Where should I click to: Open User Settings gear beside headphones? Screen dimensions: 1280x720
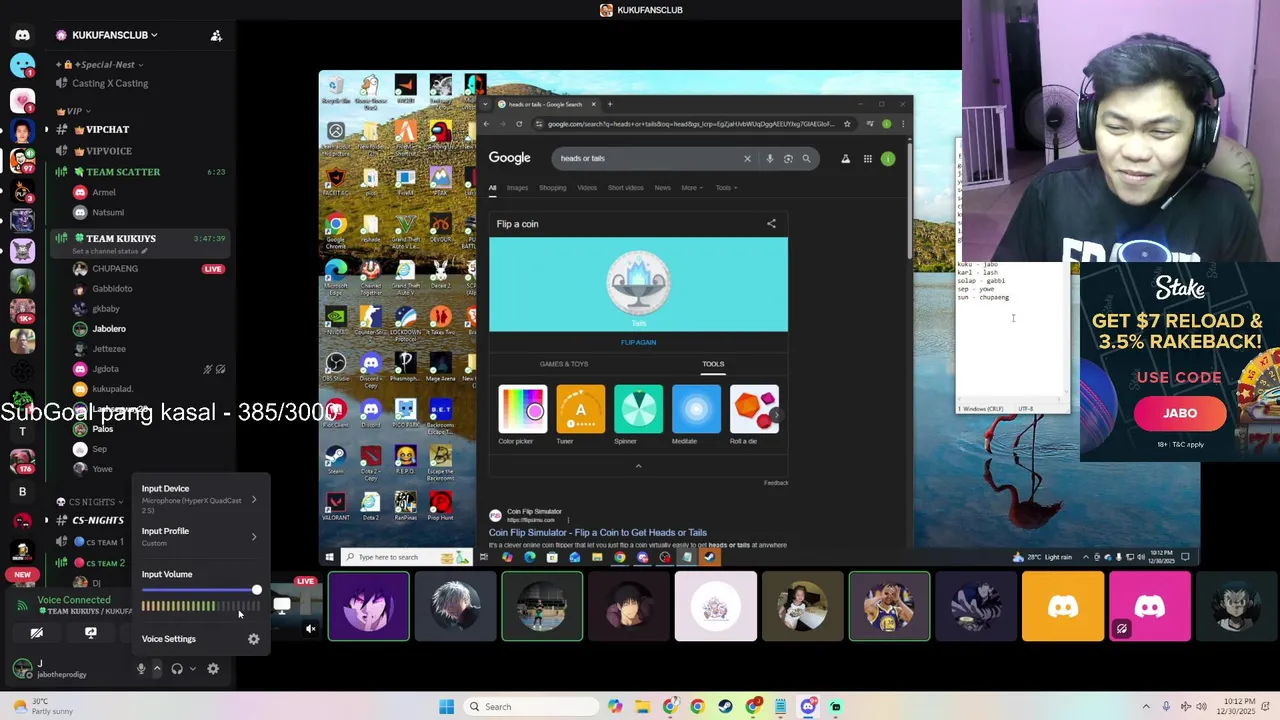(213, 669)
